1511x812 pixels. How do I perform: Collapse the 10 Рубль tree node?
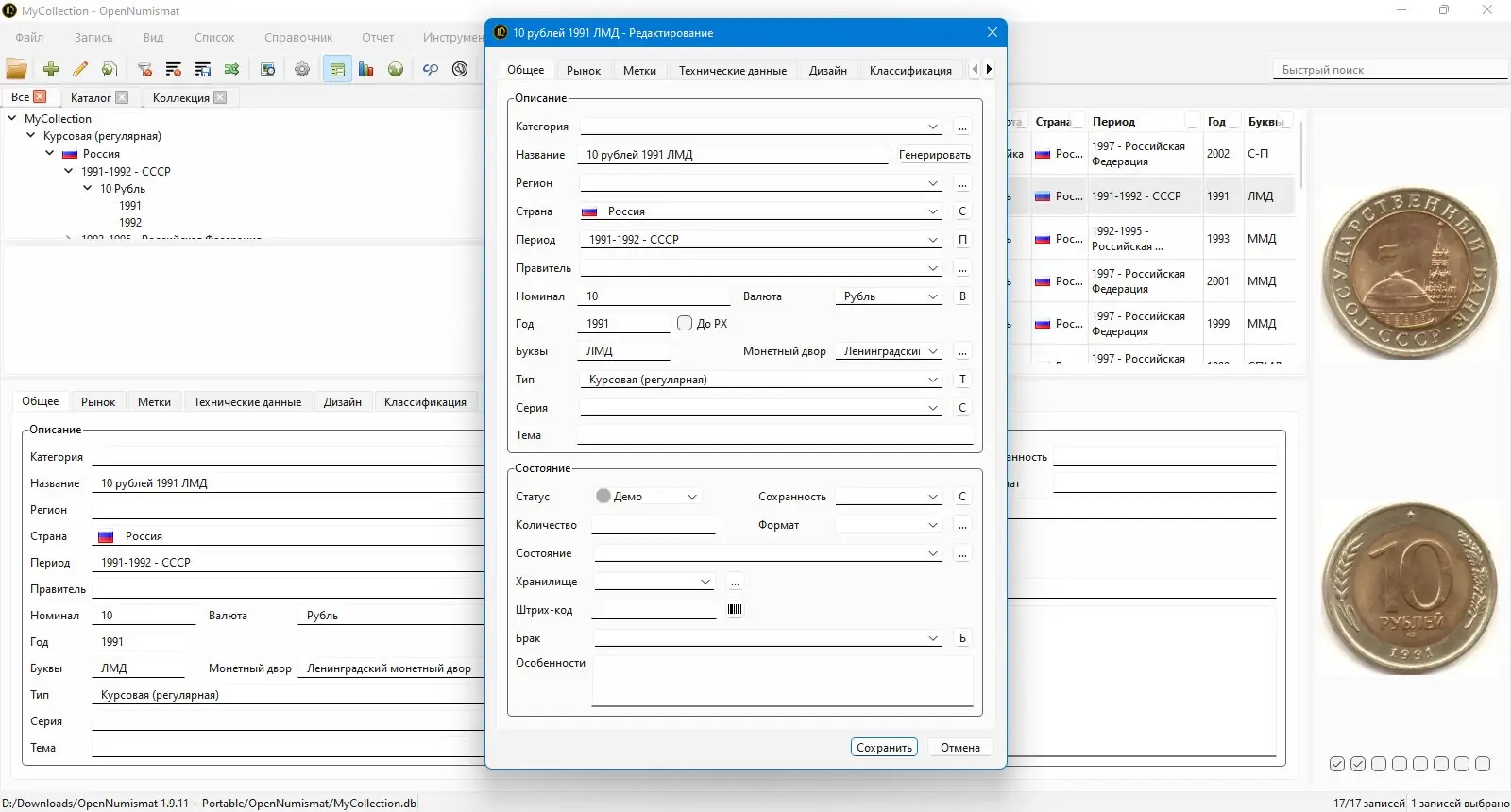pos(88,188)
